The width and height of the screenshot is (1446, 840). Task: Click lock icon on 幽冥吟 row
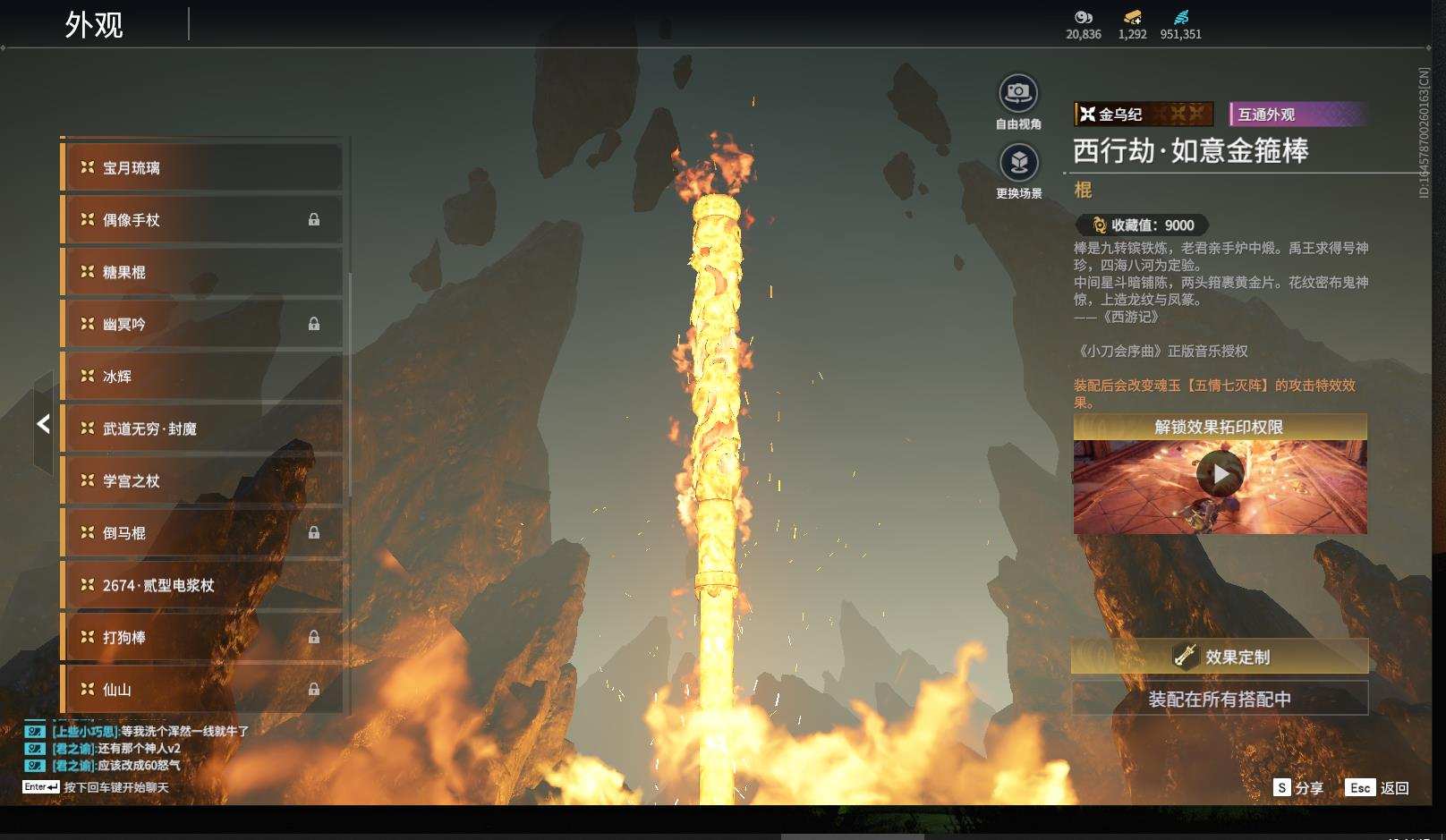tap(314, 324)
